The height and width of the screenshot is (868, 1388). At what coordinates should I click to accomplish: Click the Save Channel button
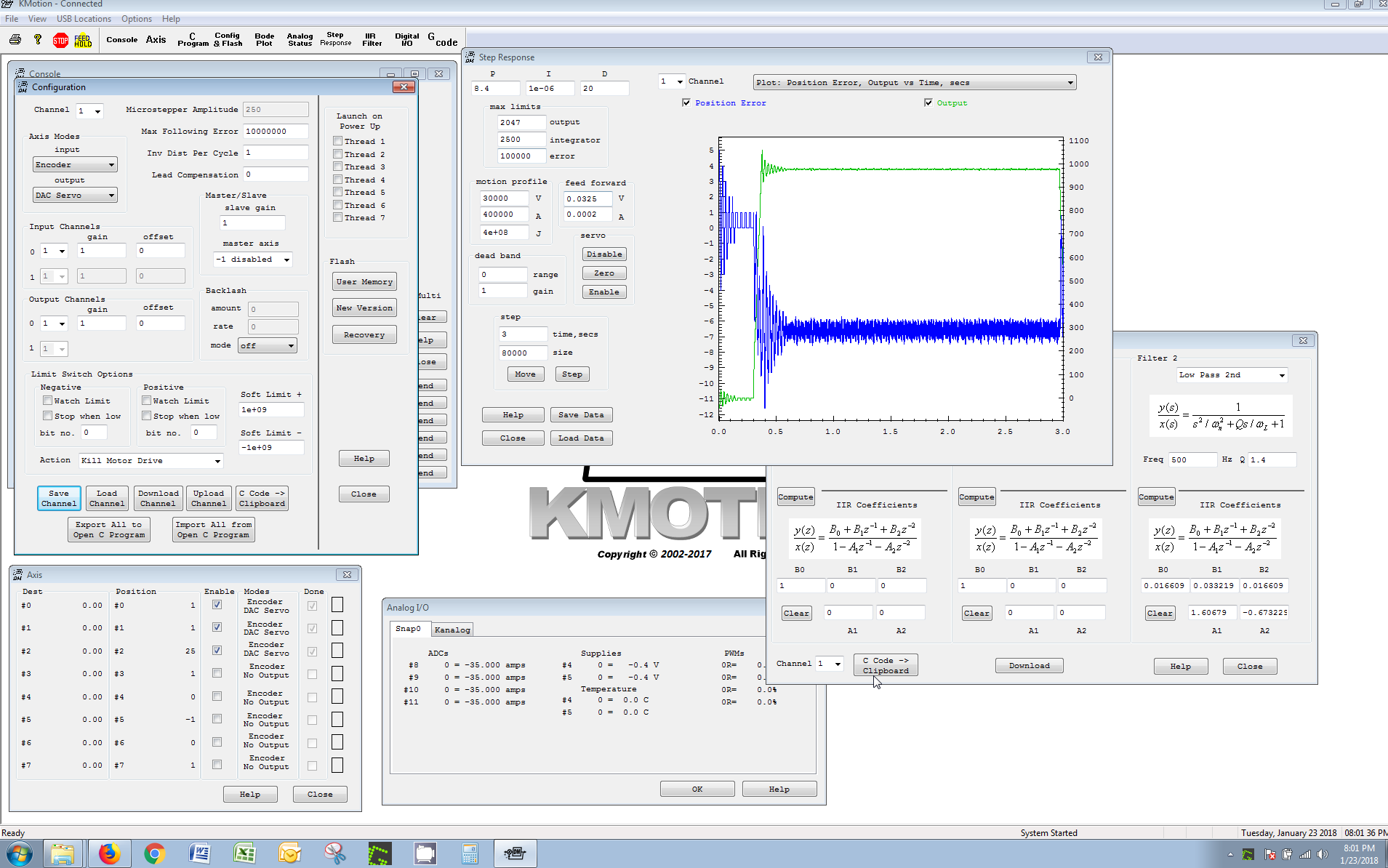click(59, 498)
